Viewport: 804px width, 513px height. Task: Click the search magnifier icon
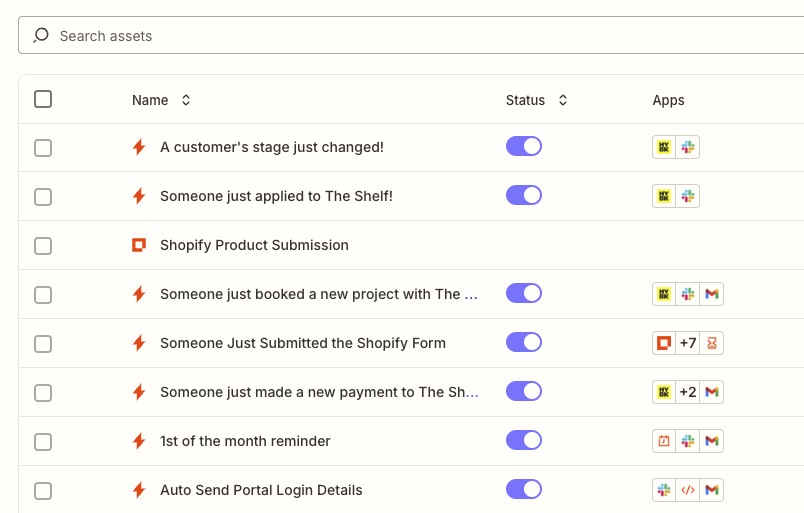pyautogui.click(x=41, y=35)
